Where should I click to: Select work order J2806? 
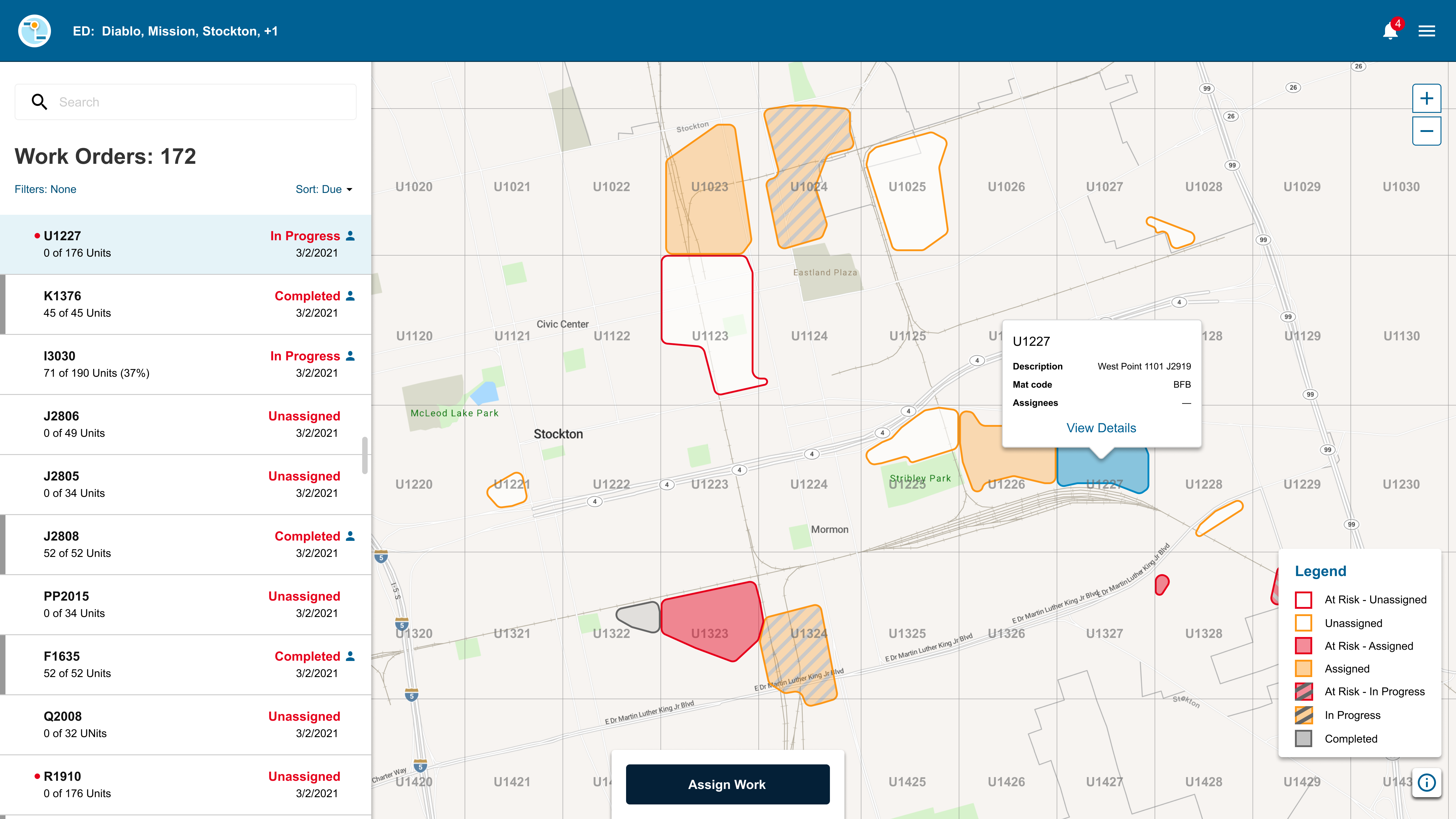[185, 424]
